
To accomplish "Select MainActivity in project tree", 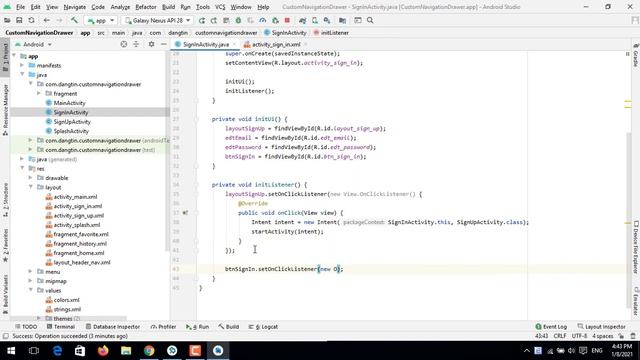I will 69,103.
